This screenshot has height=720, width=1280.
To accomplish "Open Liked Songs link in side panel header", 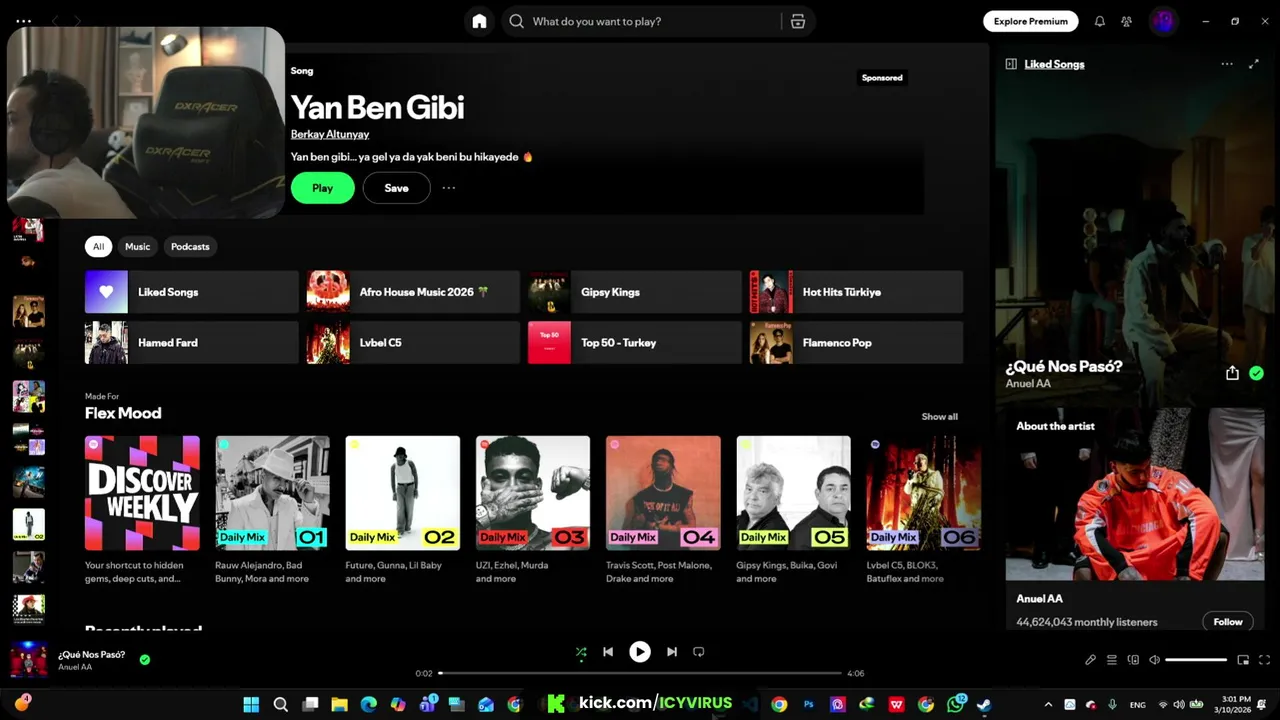I will click(1054, 64).
